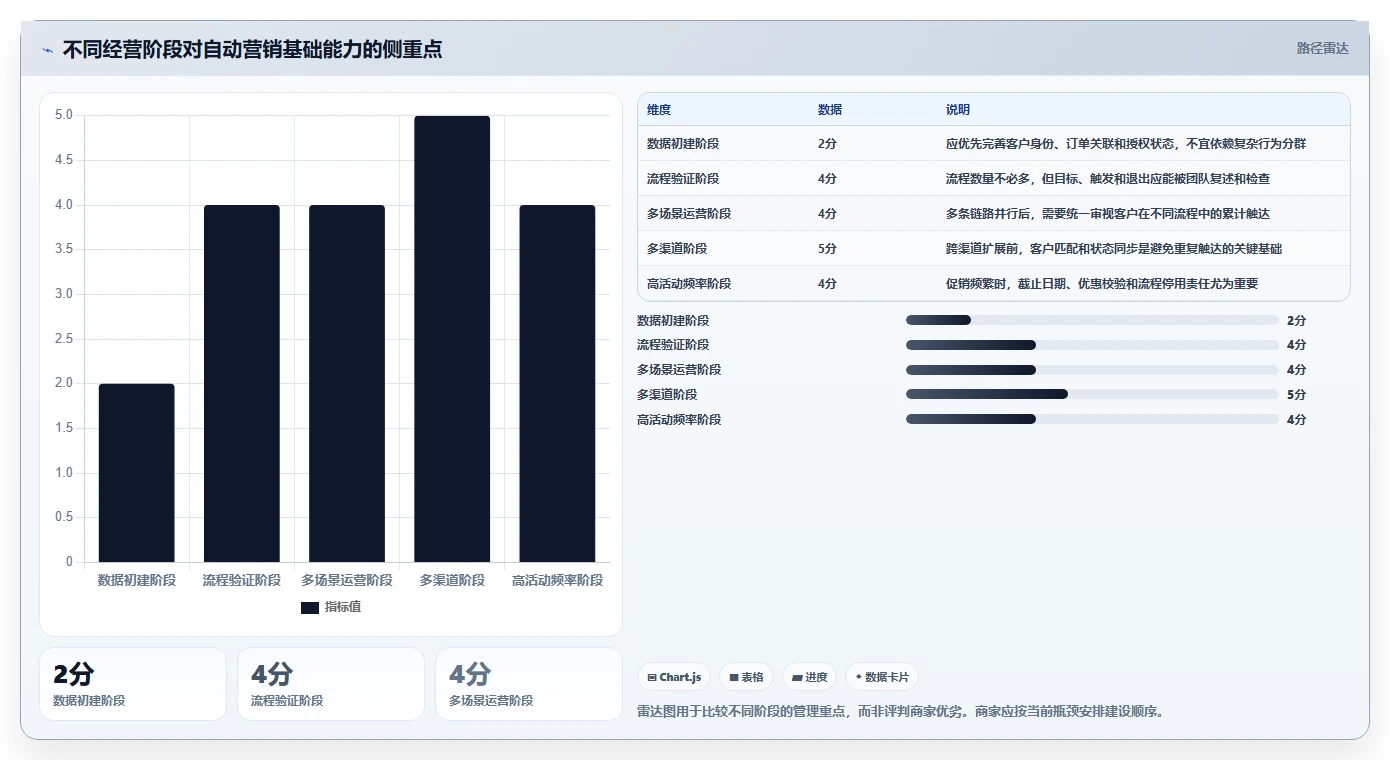The width and height of the screenshot is (1390, 760).
Task: Click the 进度 tag chip
Action: pos(810,677)
